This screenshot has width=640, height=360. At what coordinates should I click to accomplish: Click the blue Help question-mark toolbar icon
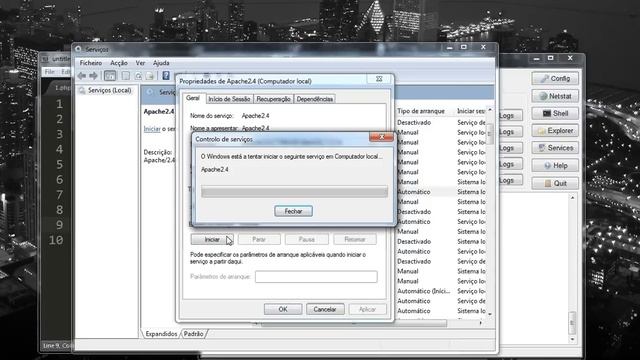pos(166,76)
